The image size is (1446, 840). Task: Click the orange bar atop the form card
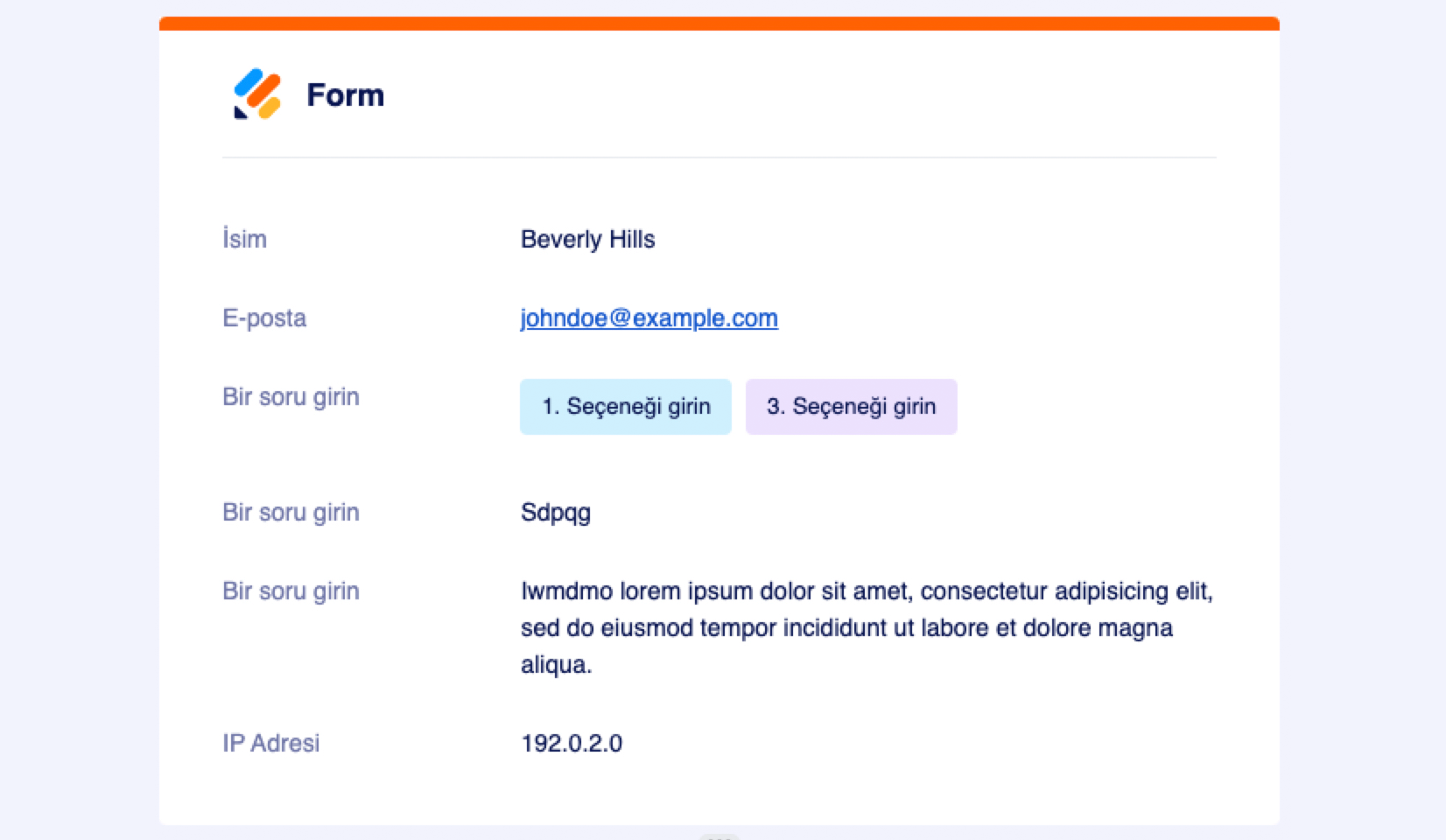[719, 24]
